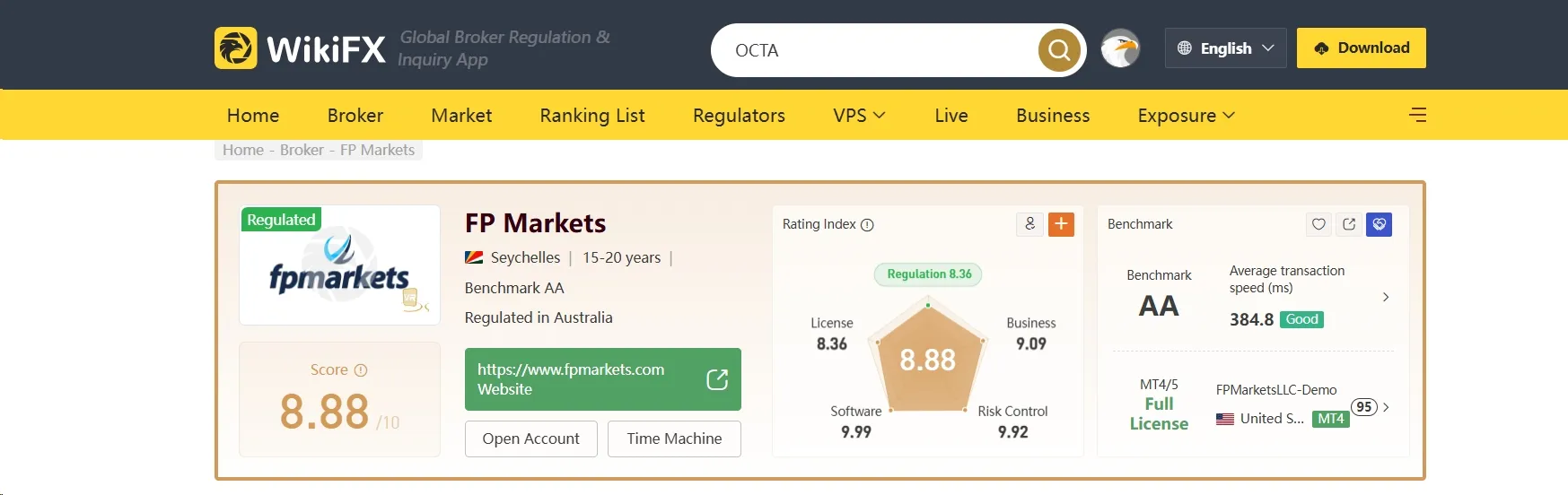This screenshot has width=1568, height=495.
Task: Open the Ranking List menu
Action: (592, 116)
